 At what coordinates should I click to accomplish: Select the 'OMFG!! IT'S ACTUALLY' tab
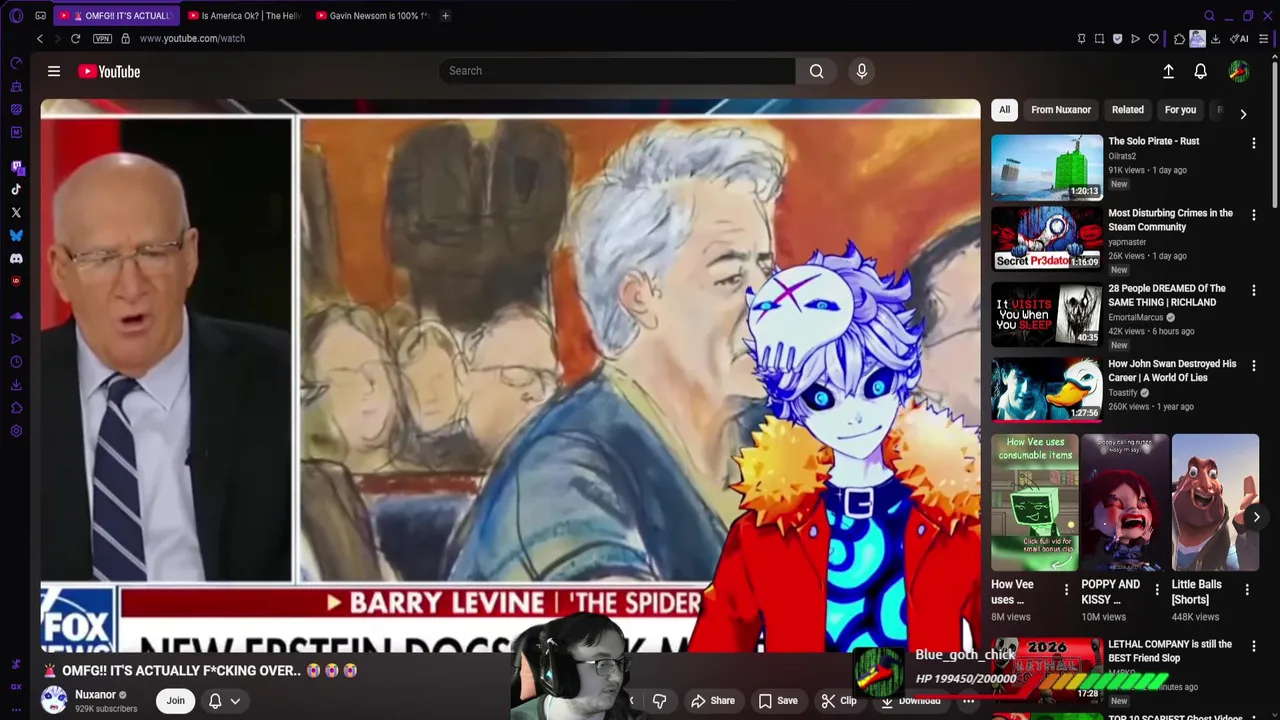click(x=116, y=16)
